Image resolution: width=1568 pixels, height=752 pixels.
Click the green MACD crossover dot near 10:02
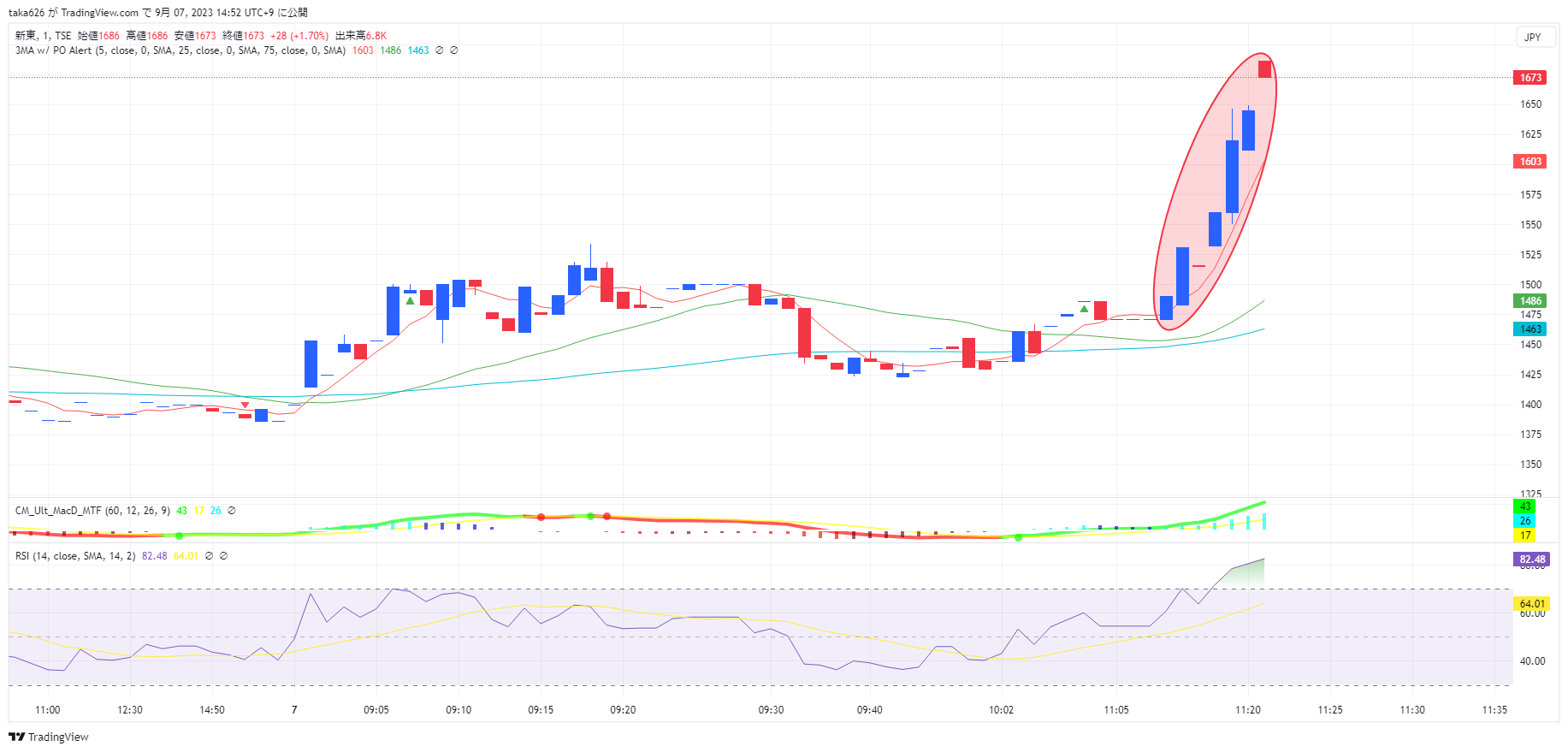pyautogui.click(x=1018, y=537)
